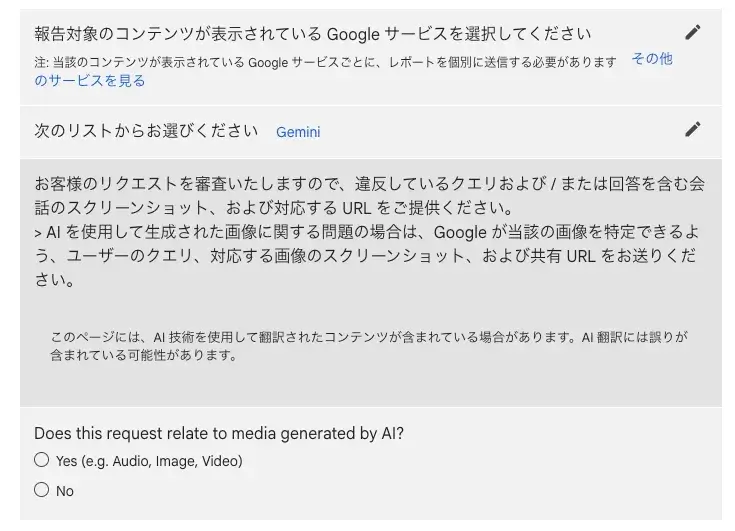Select the No radio button
This screenshot has width=735, height=531.
[42, 490]
